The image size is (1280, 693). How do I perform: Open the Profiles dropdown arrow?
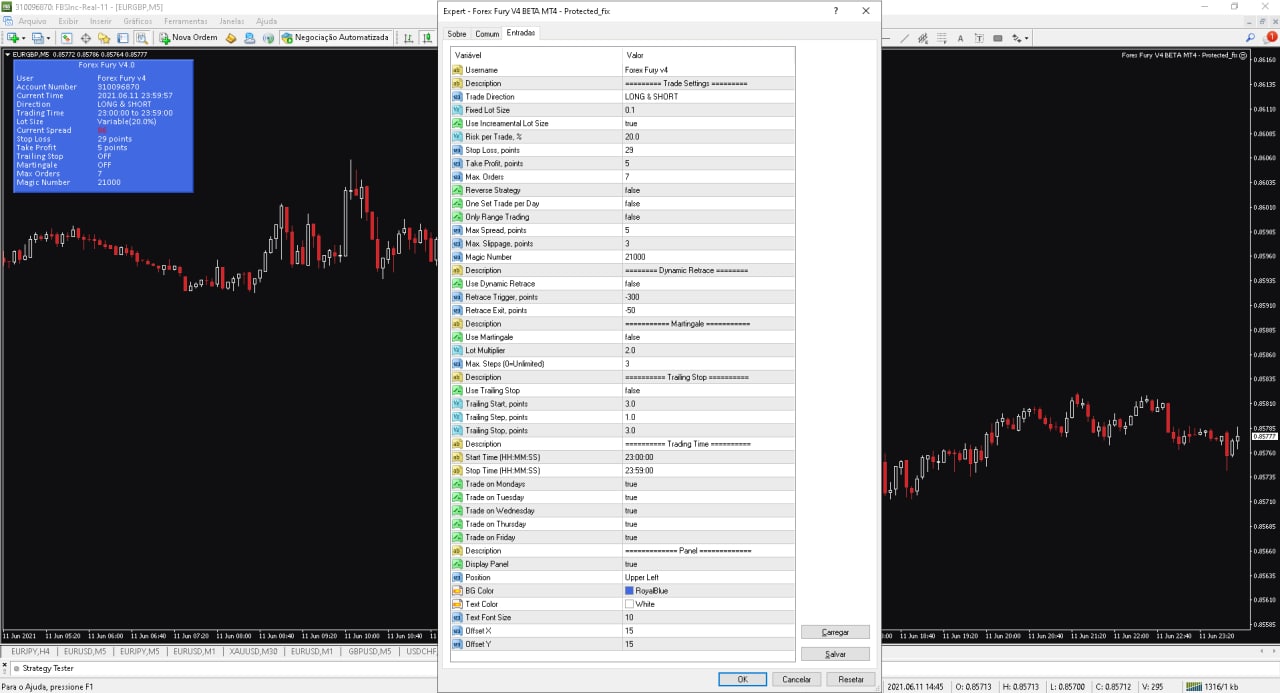point(48,37)
